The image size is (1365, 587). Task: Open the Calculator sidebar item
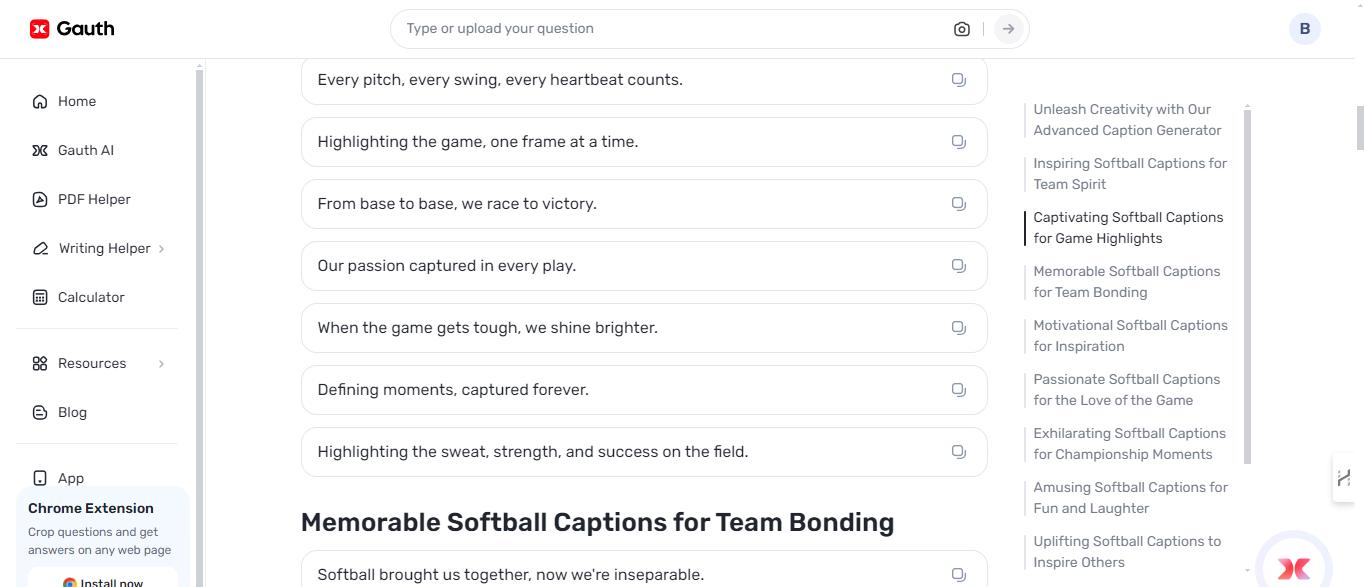tap(92, 297)
